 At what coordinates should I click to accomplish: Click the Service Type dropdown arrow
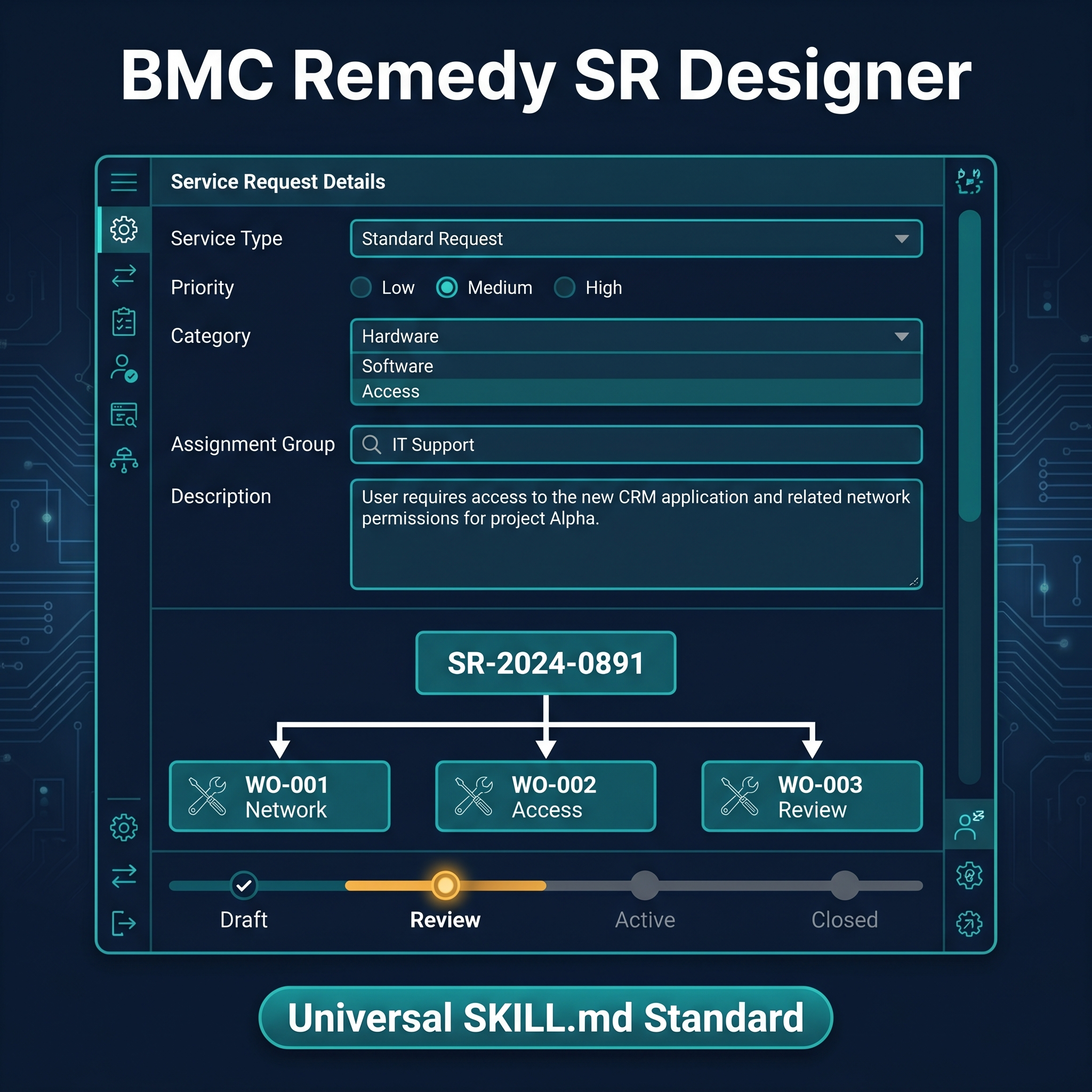[x=902, y=238]
